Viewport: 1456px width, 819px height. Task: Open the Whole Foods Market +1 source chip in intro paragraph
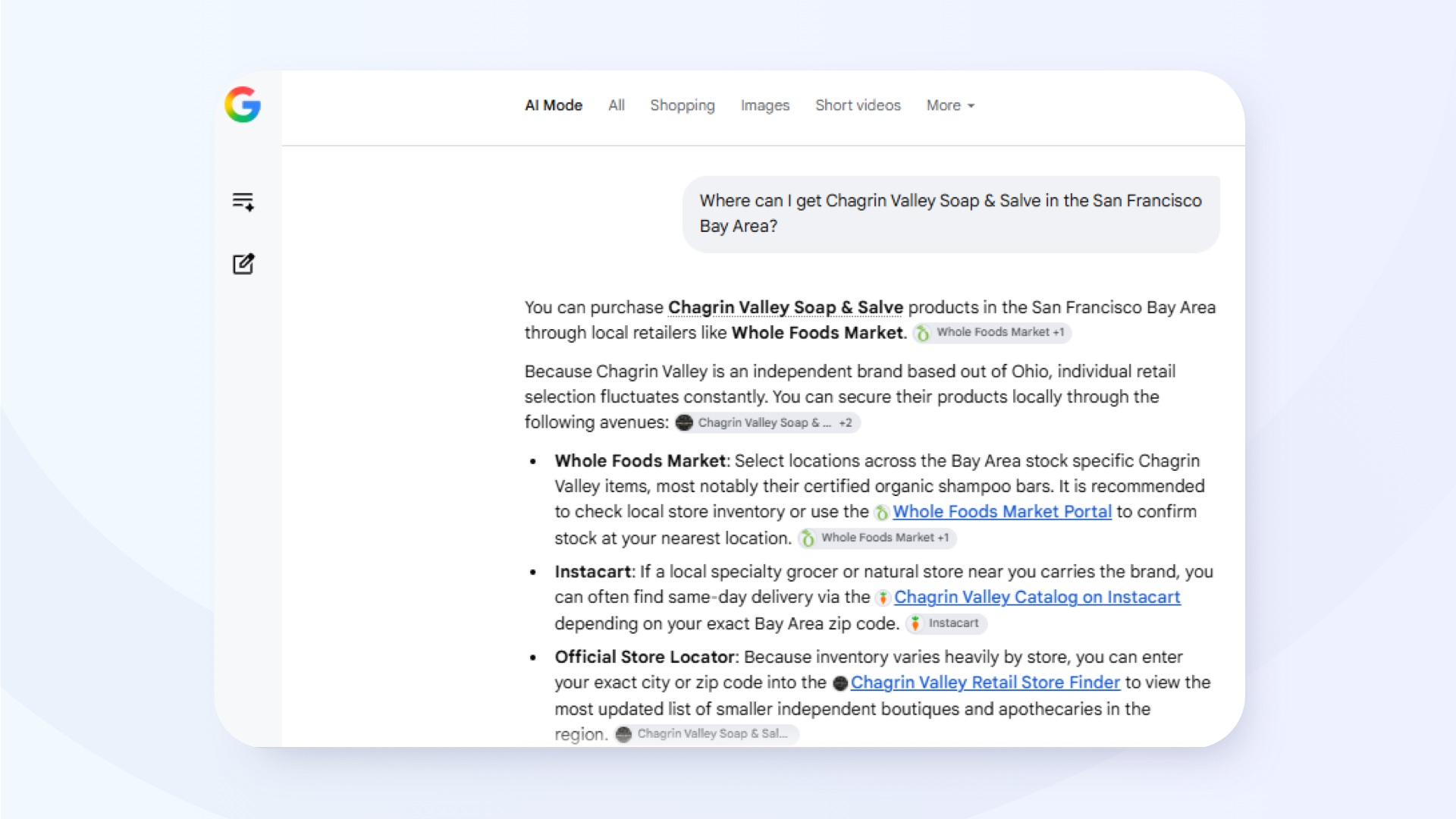[992, 332]
